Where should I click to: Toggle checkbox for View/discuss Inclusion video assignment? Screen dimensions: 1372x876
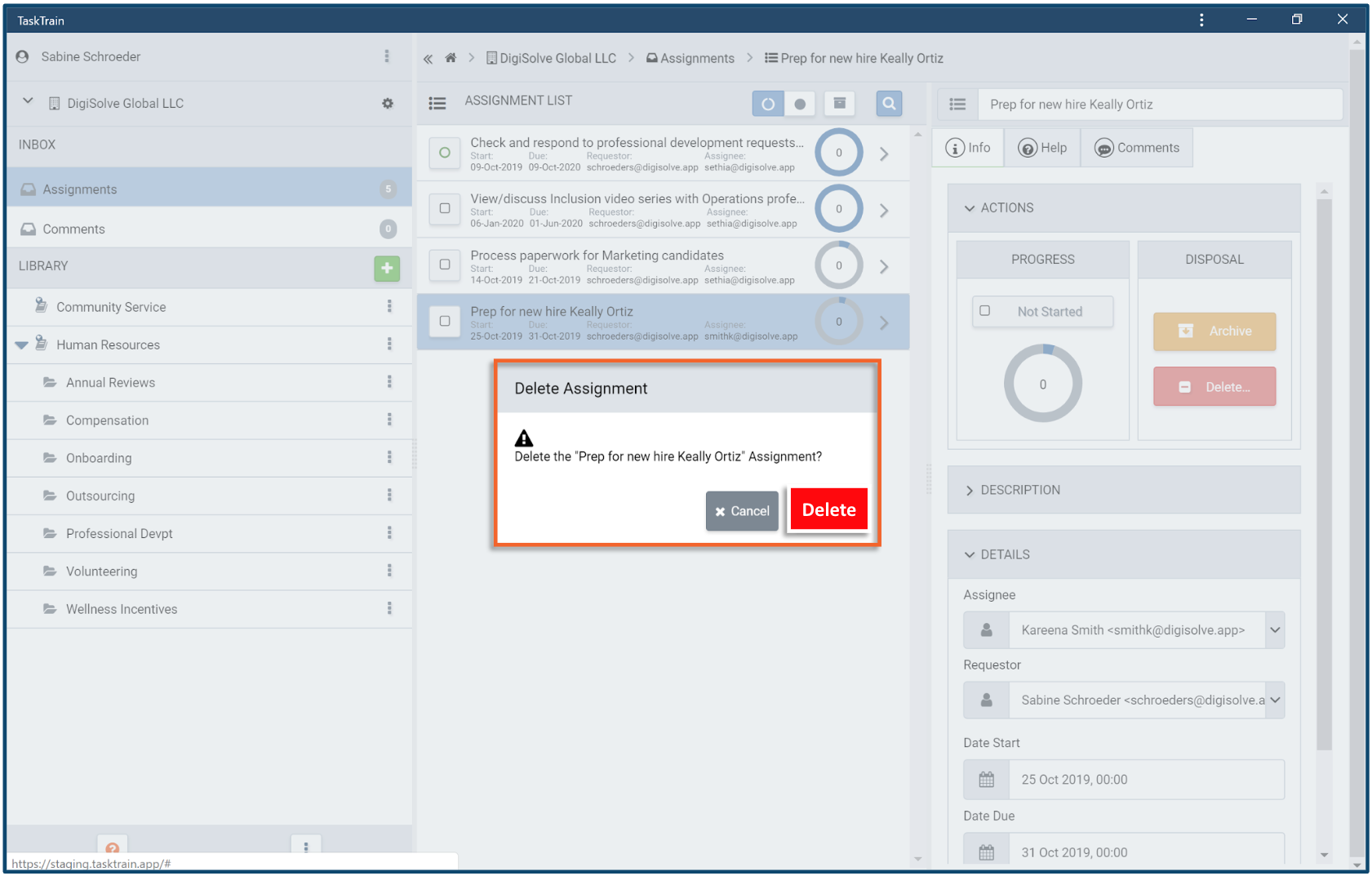[445, 208]
